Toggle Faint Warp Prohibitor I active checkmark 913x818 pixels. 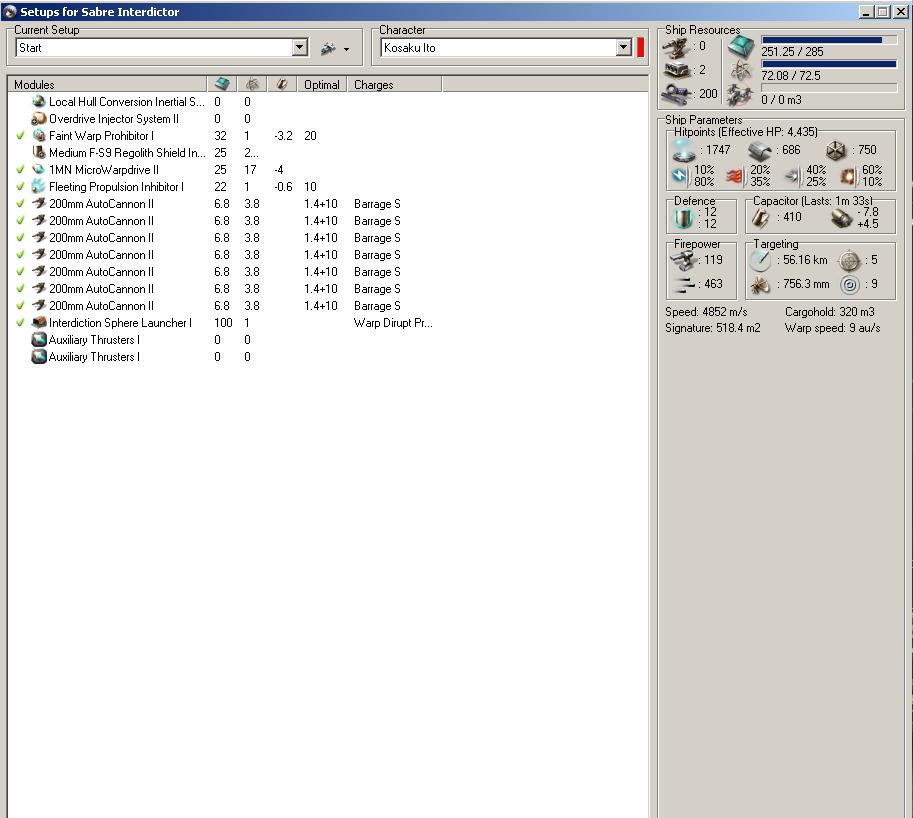pos(20,136)
